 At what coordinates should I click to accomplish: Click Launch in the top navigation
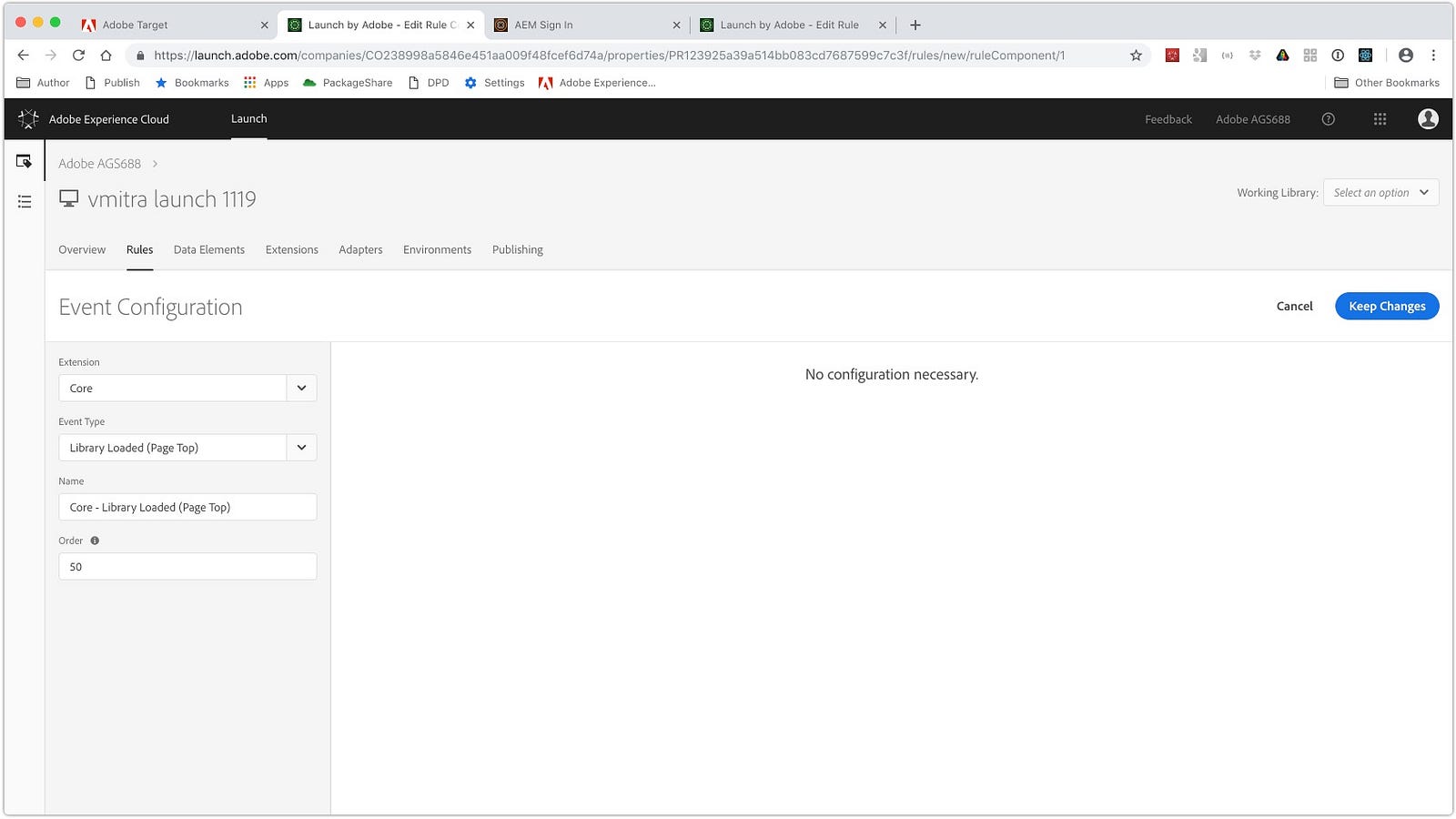[248, 118]
